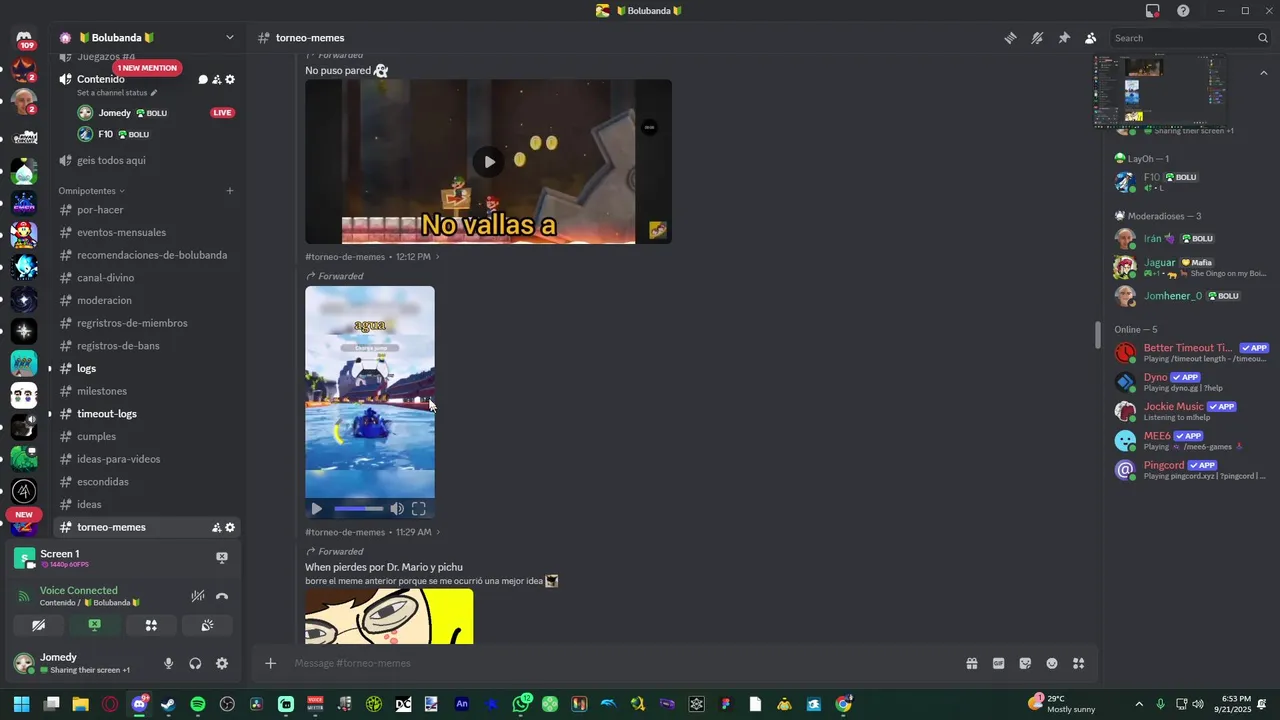Turn on camera in voice panel

pyautogui.click(x=39, y=625)
